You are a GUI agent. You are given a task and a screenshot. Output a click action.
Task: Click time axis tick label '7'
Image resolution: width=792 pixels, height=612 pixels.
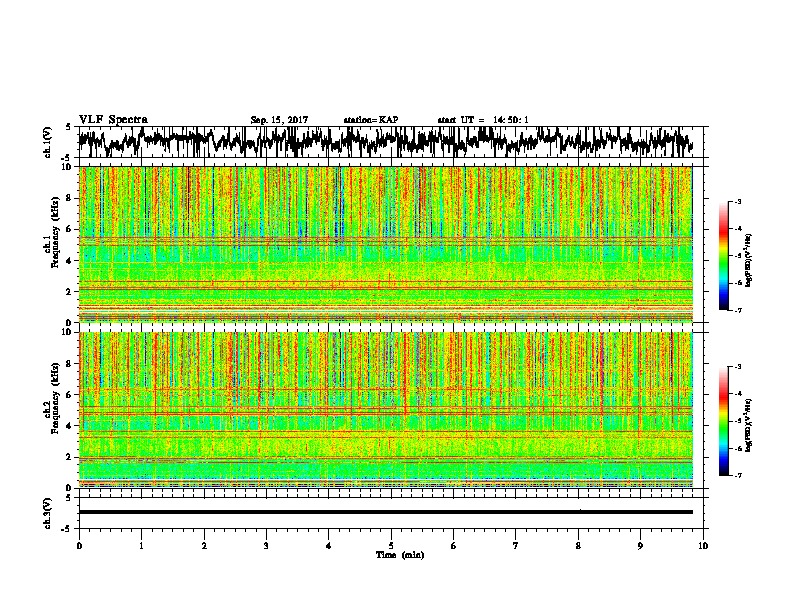coord(516,546)
